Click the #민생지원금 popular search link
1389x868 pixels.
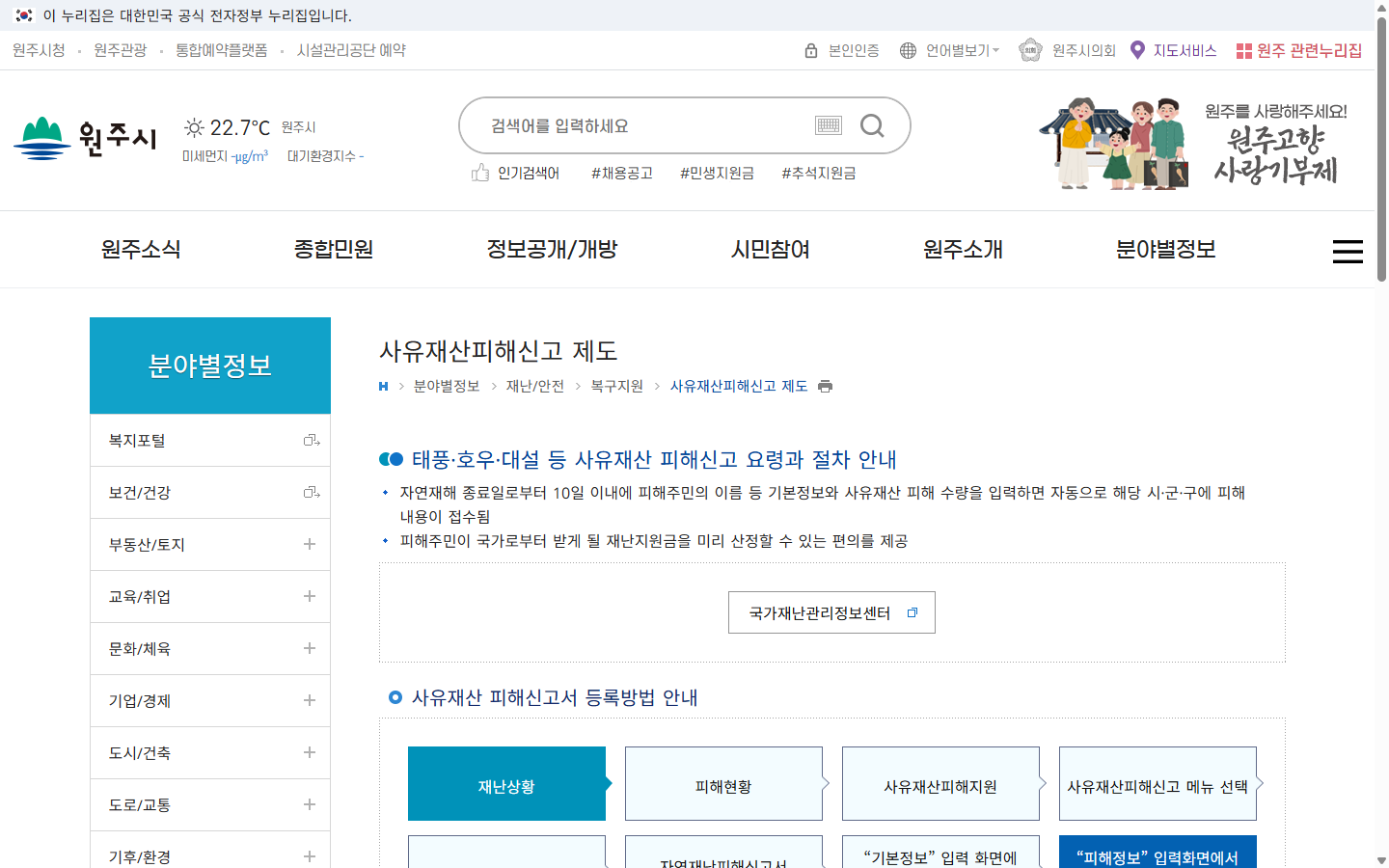point(717,173)
